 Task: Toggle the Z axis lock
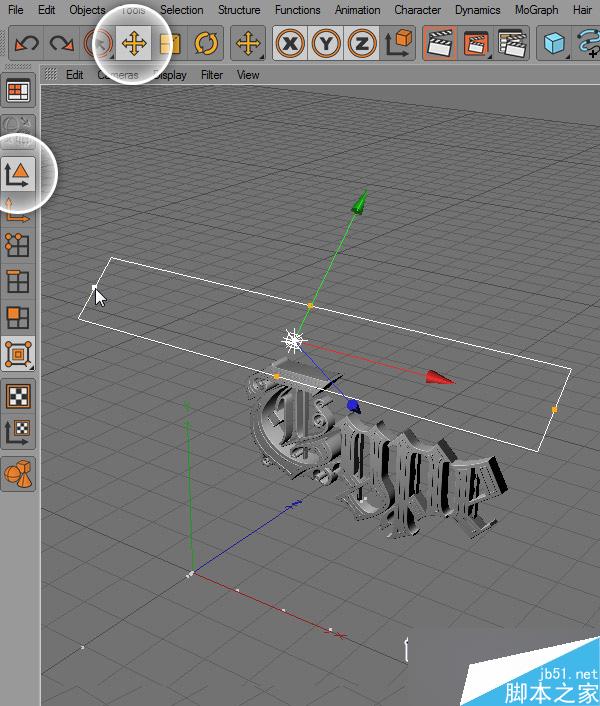(x=361, y=43)
